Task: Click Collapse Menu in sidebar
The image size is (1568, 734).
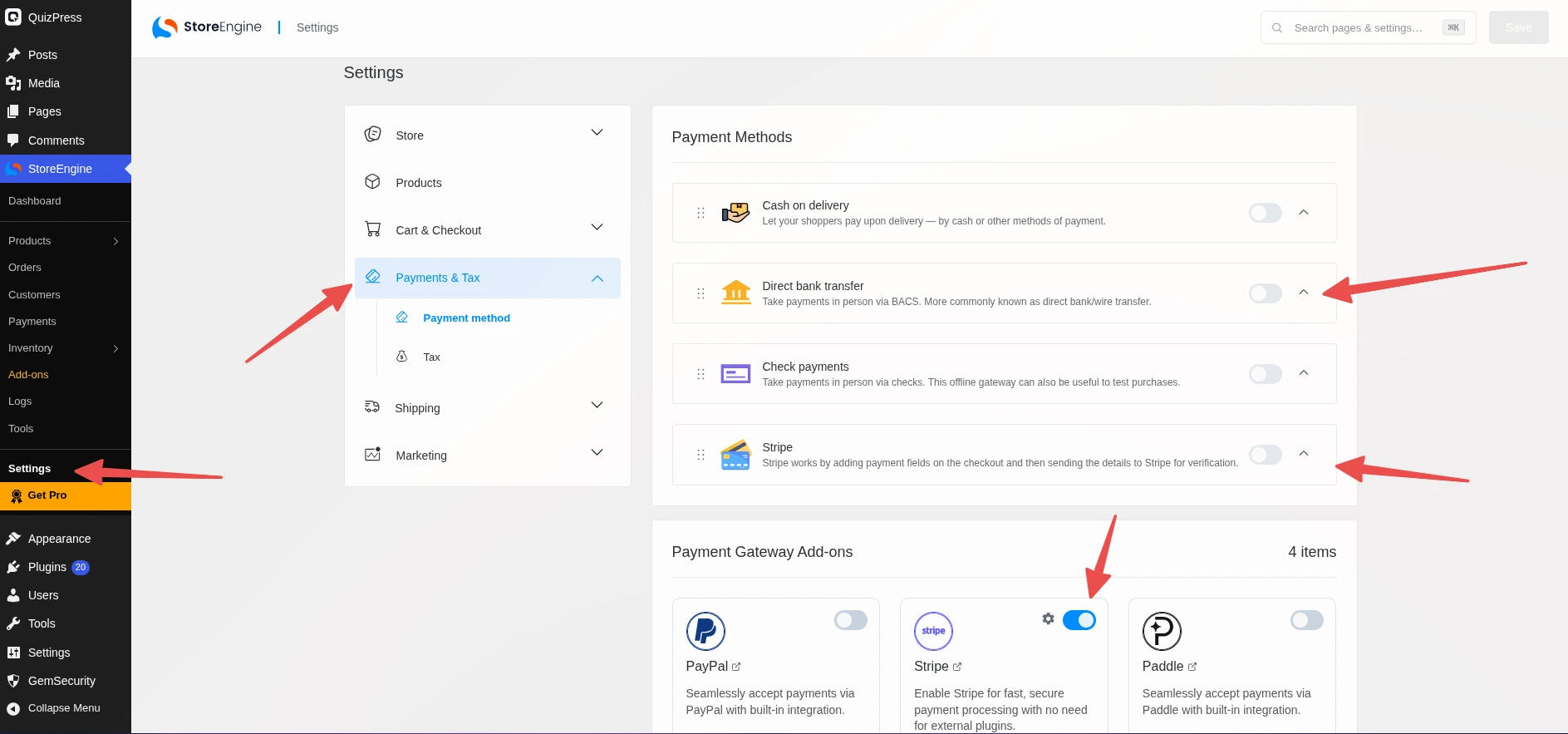Action: (x=66, y=708)
